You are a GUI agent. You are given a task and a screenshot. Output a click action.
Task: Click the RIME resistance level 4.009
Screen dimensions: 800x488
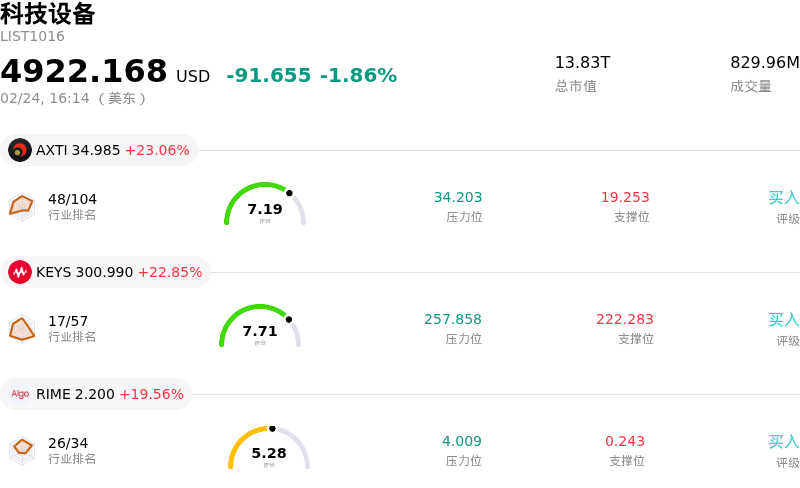462,441
